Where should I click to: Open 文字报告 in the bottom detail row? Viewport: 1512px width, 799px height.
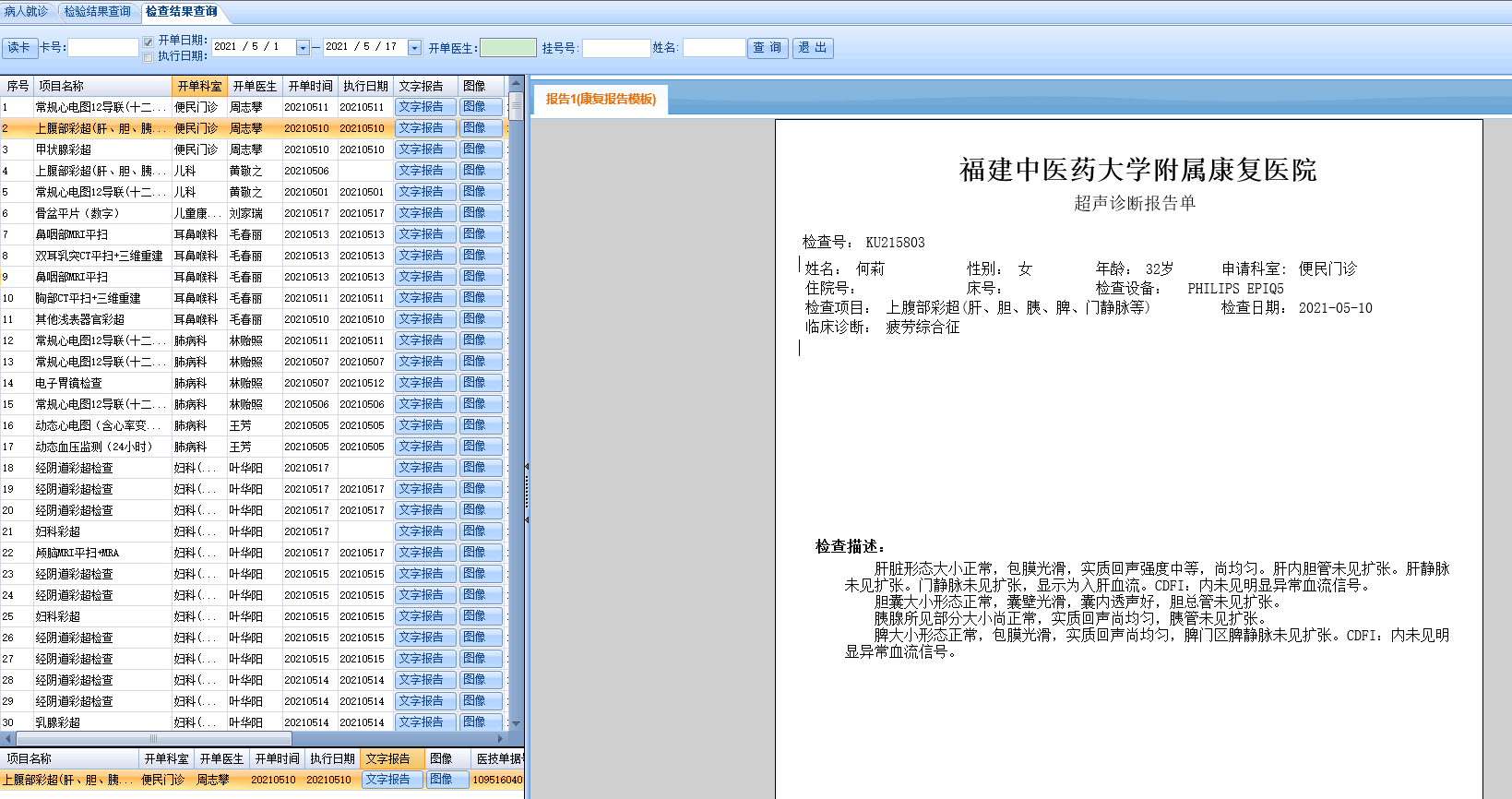coord(392,780)
